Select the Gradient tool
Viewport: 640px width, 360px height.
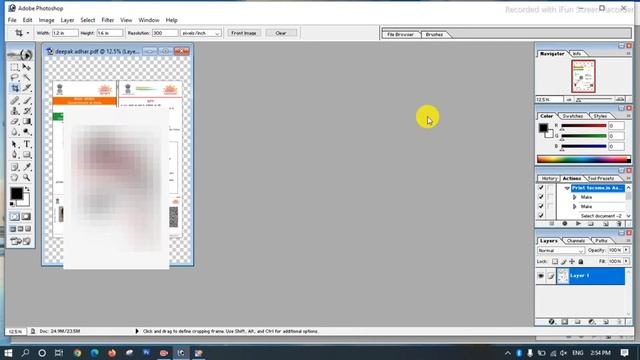pyautogui.click(x=27, y=122)
